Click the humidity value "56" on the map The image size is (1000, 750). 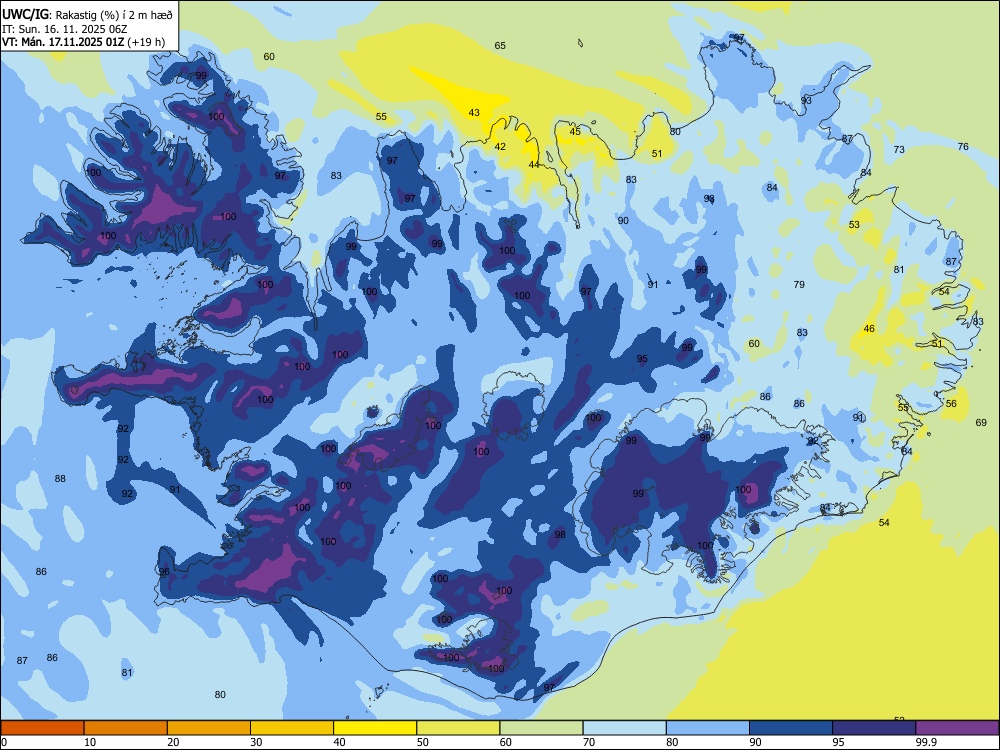(951, 404)
